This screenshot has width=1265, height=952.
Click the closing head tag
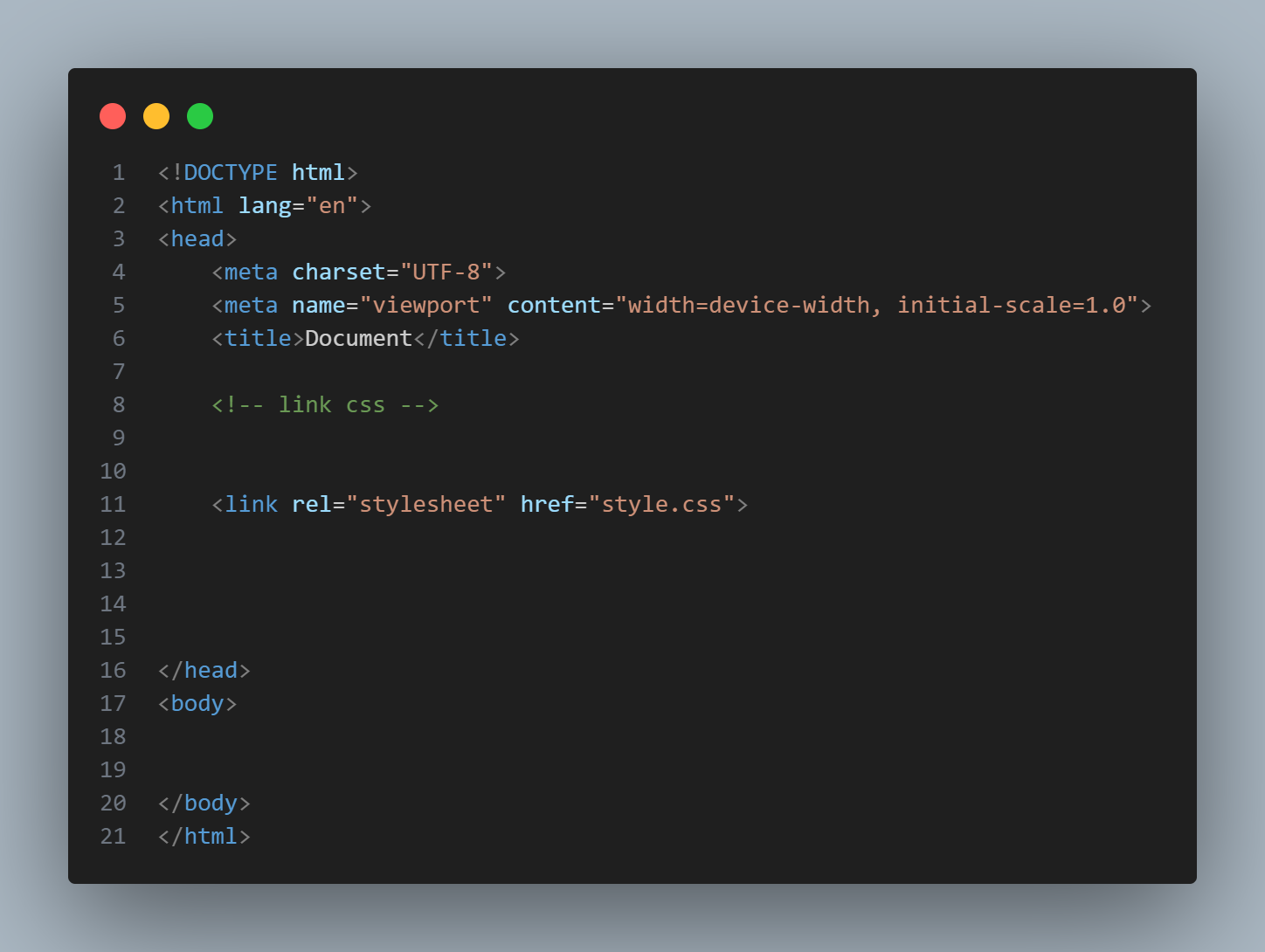pyautogui.click(x=204, y=671)
